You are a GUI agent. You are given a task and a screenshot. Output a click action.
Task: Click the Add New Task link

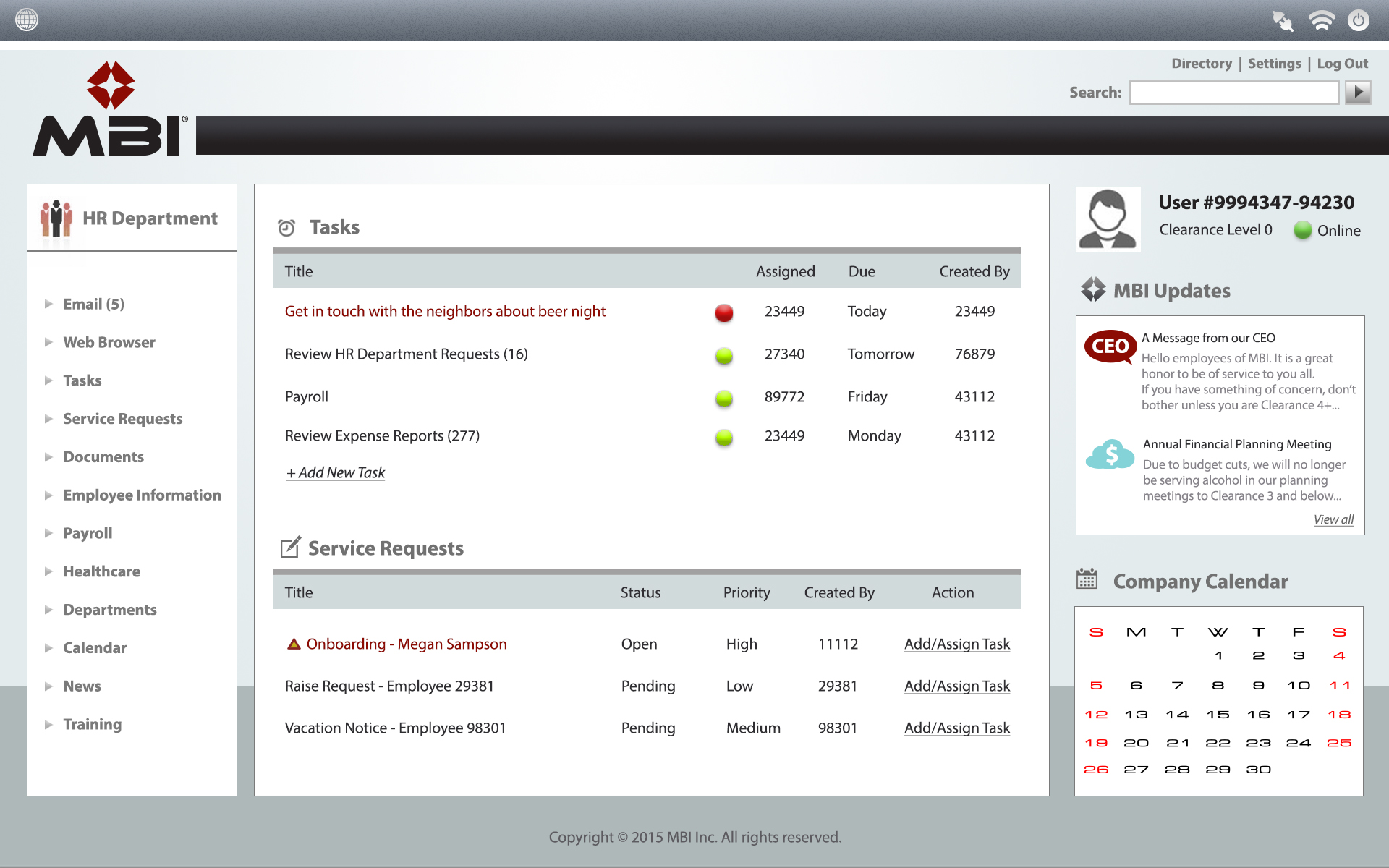(336, 472)
